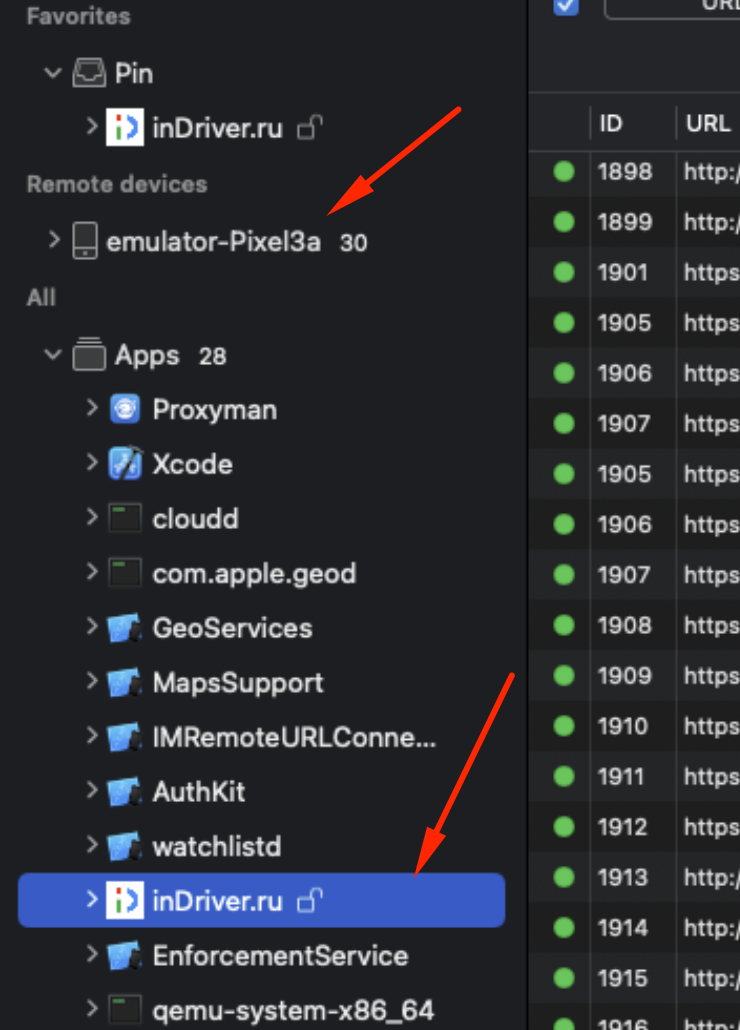Collapse the Pin favorites group
The height and width of the screenshot is (1030, 740).
click(53, 72)
